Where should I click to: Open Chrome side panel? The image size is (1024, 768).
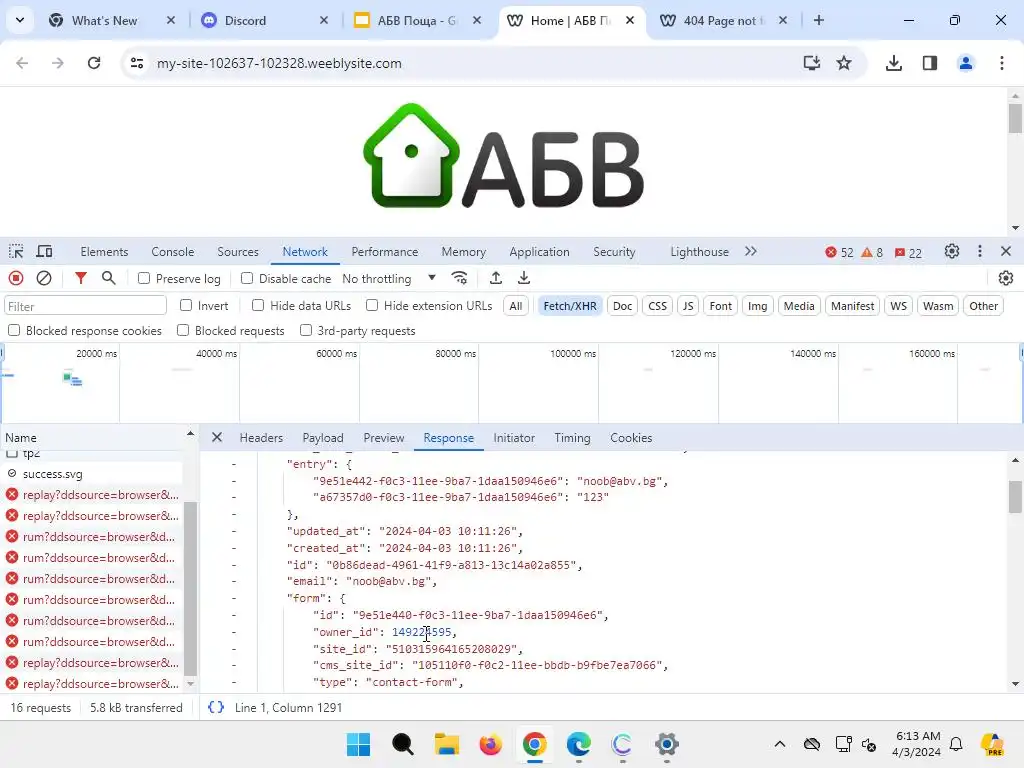[x=930, y=63]
